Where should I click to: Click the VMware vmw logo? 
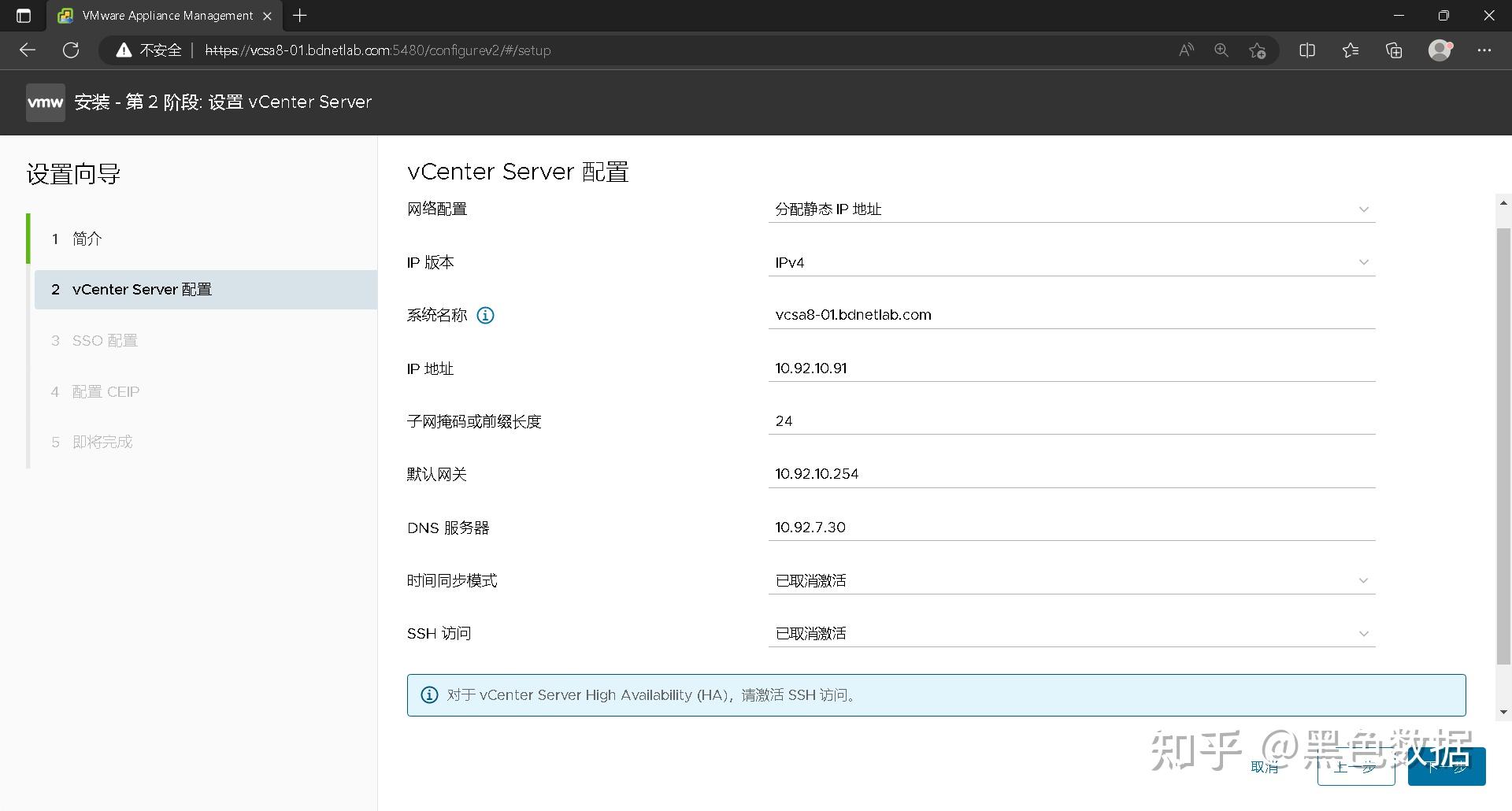[x=44, y=102]
